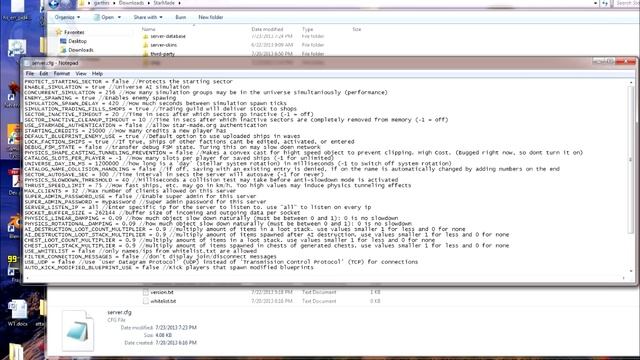Open the Format menu in Notepad
Screen dimensions: 640x360
pos(62,73)
